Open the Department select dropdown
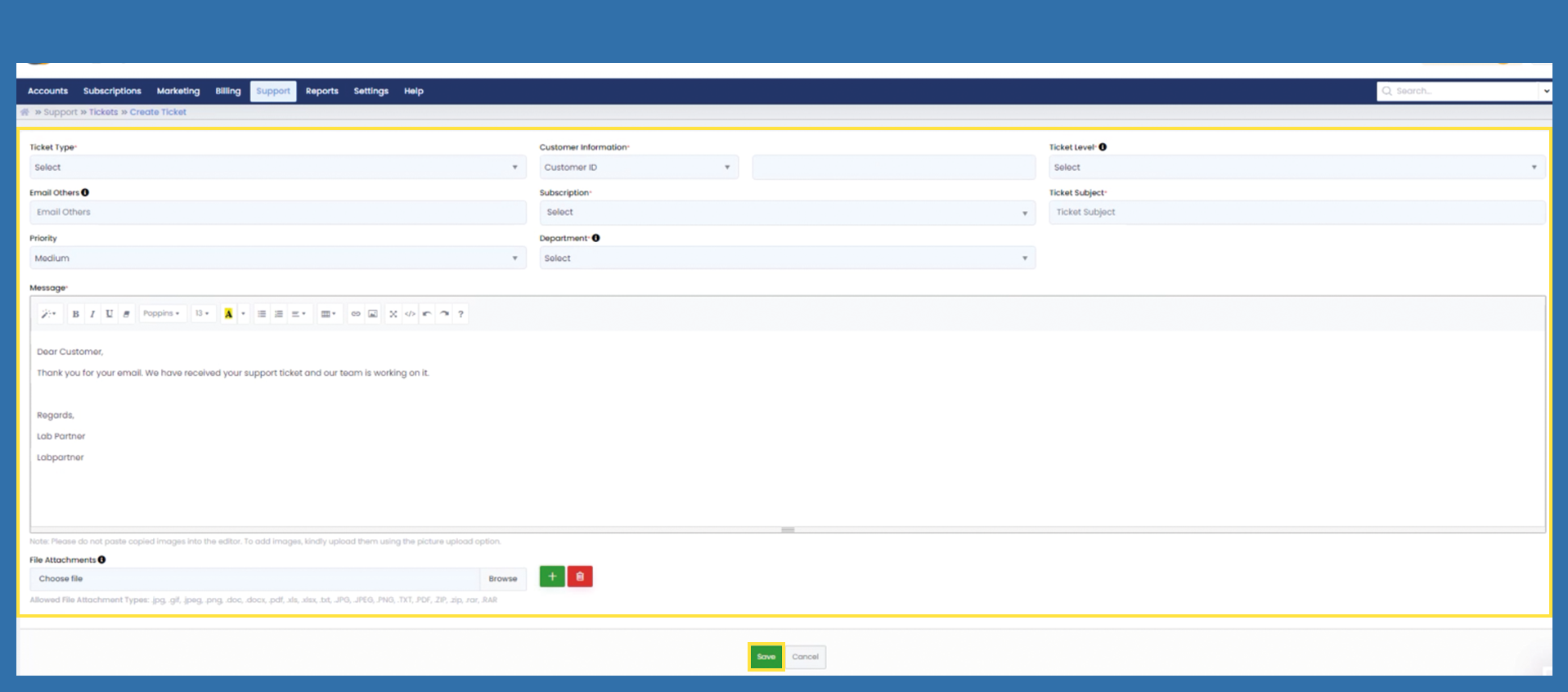1568x692 pixels. click(787, 258)
